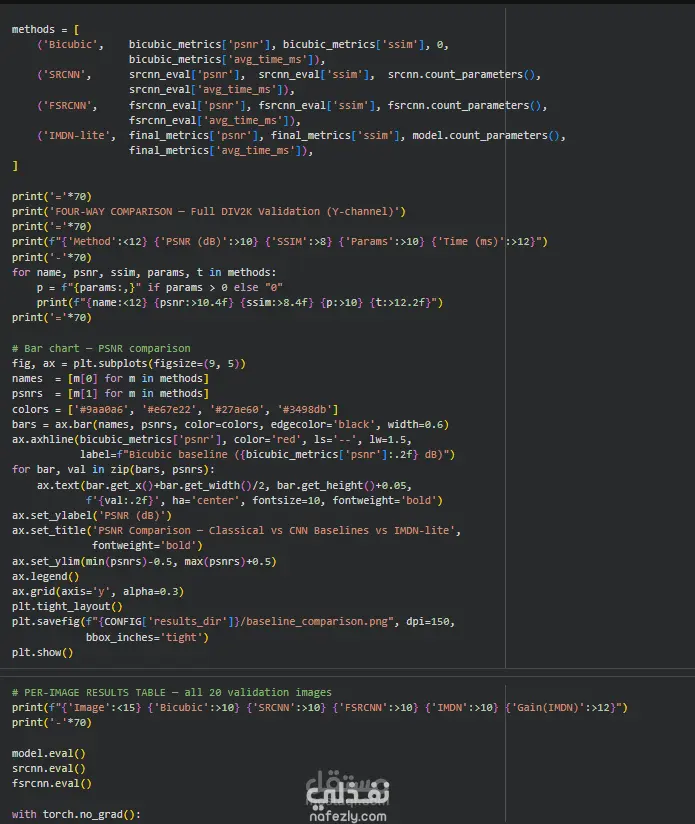Click the model.eval() line
This screenshot has width=695, height=824.
click(x=48, y=754)
